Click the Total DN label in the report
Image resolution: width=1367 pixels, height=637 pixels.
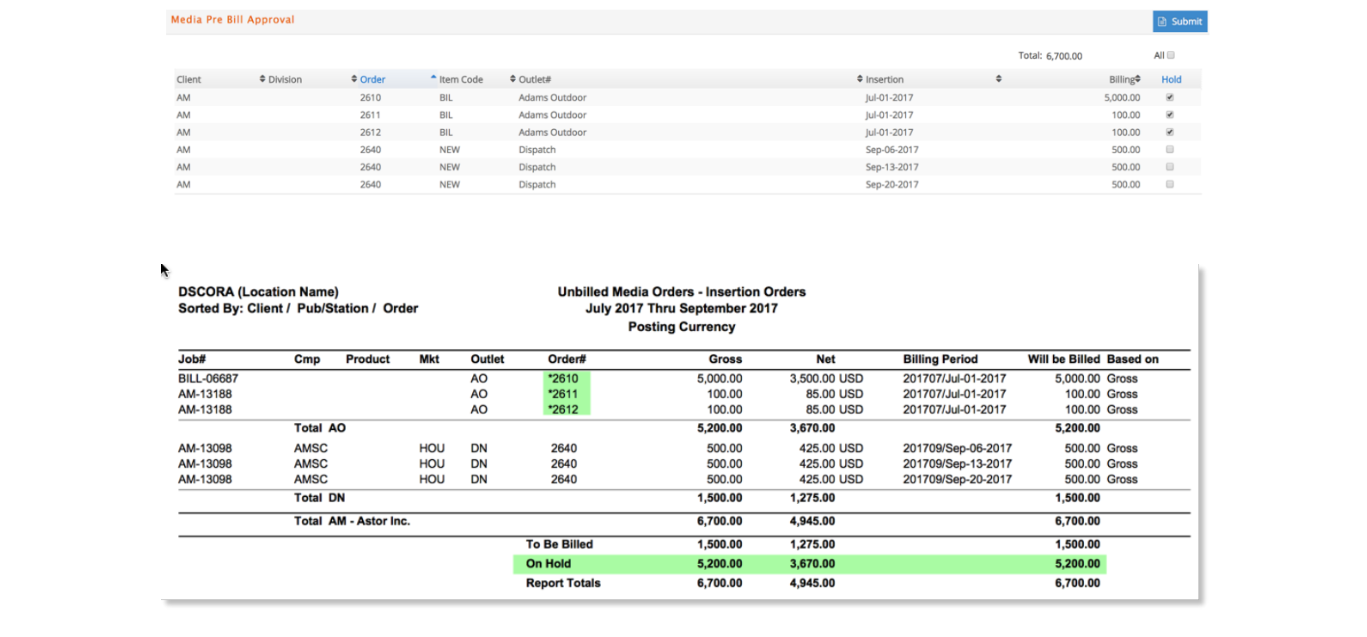pyautogui.click(x=319, y=498)
